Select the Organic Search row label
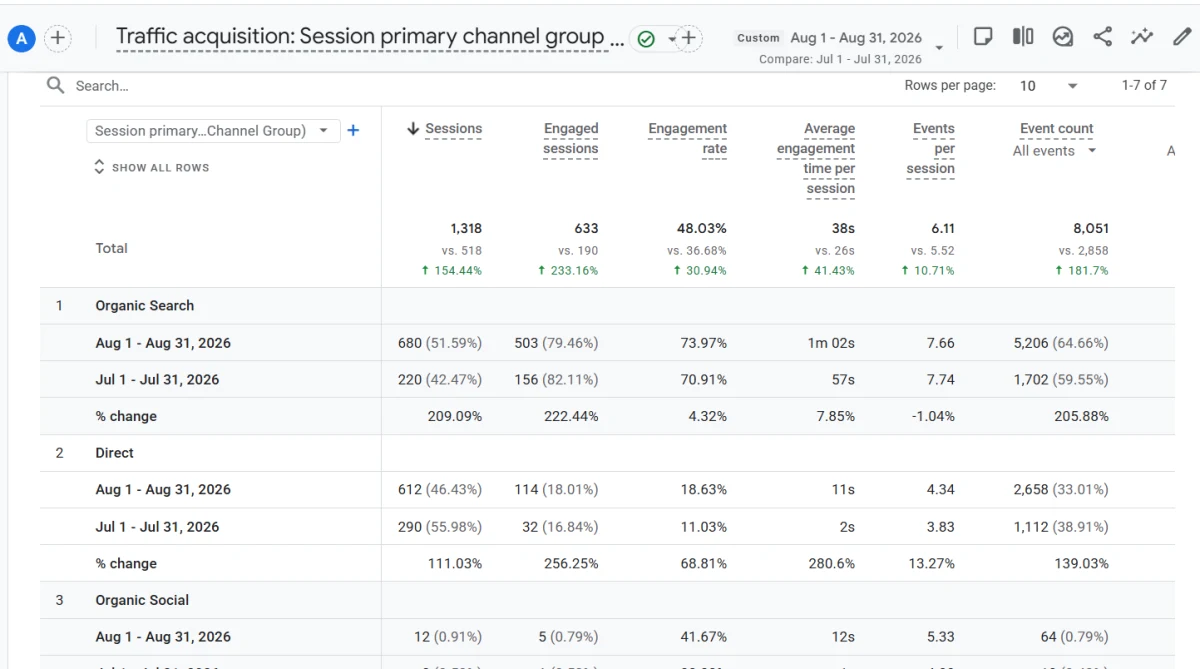The width and height of the screenshot is (1200, 669). (145, 306)
